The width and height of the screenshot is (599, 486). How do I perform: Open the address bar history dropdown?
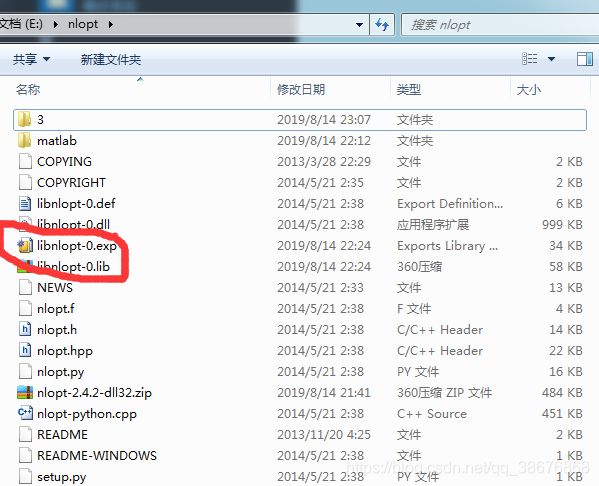(359, 25)
